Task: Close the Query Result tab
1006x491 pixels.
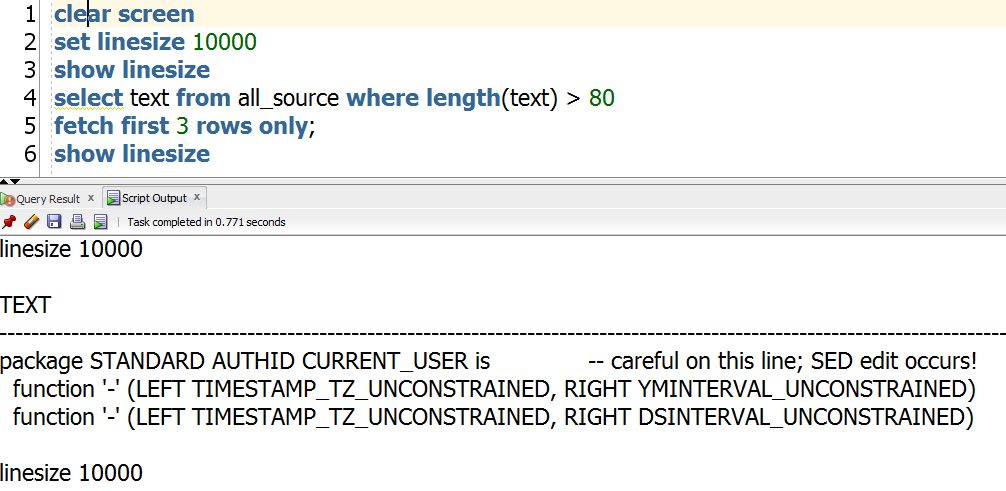Action: tap(91, 198)
